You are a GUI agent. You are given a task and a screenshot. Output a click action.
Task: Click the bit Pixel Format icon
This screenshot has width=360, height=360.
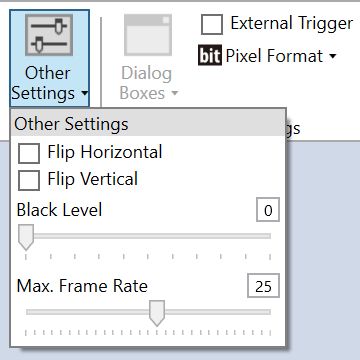click(x=210, y=56)
